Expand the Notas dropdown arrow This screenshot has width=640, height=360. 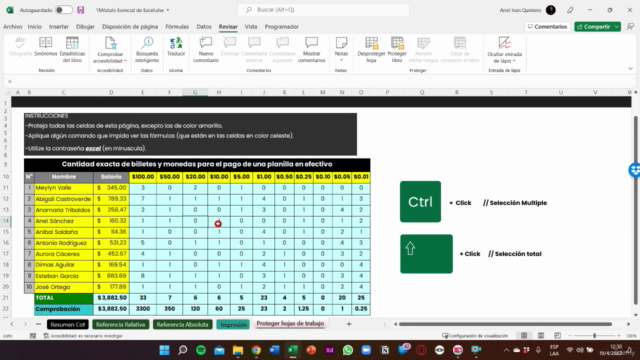341,60
